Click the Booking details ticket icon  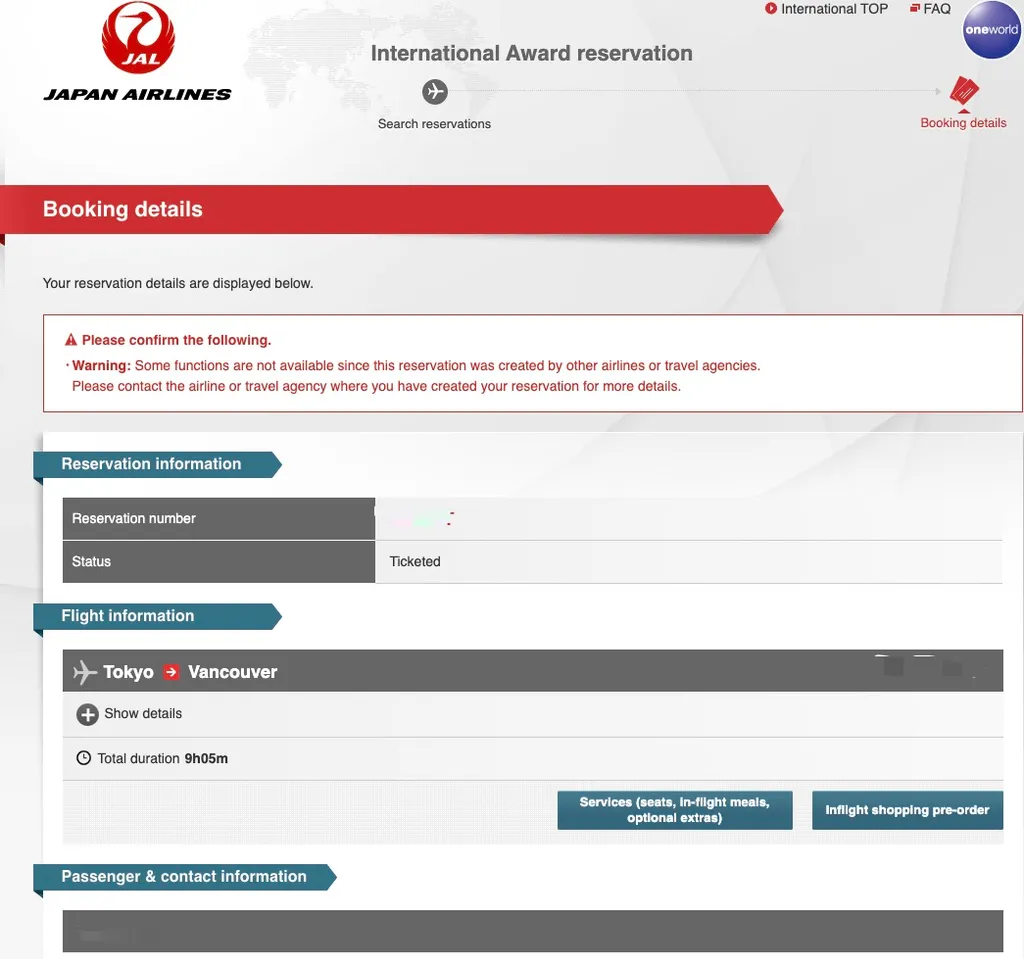(x=964, y=91)
